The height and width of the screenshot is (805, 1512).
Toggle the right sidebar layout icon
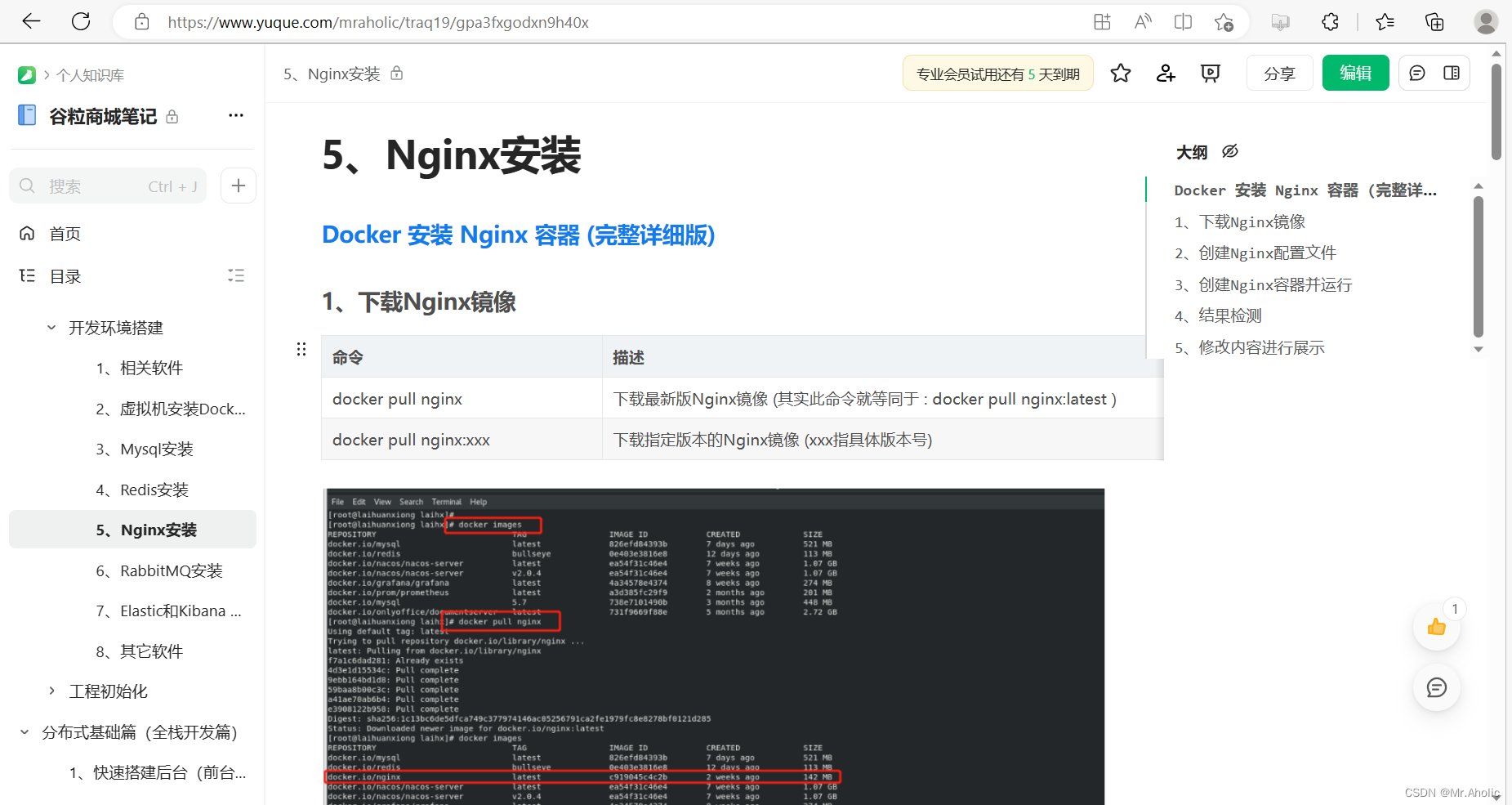[x=1452, y=73]
